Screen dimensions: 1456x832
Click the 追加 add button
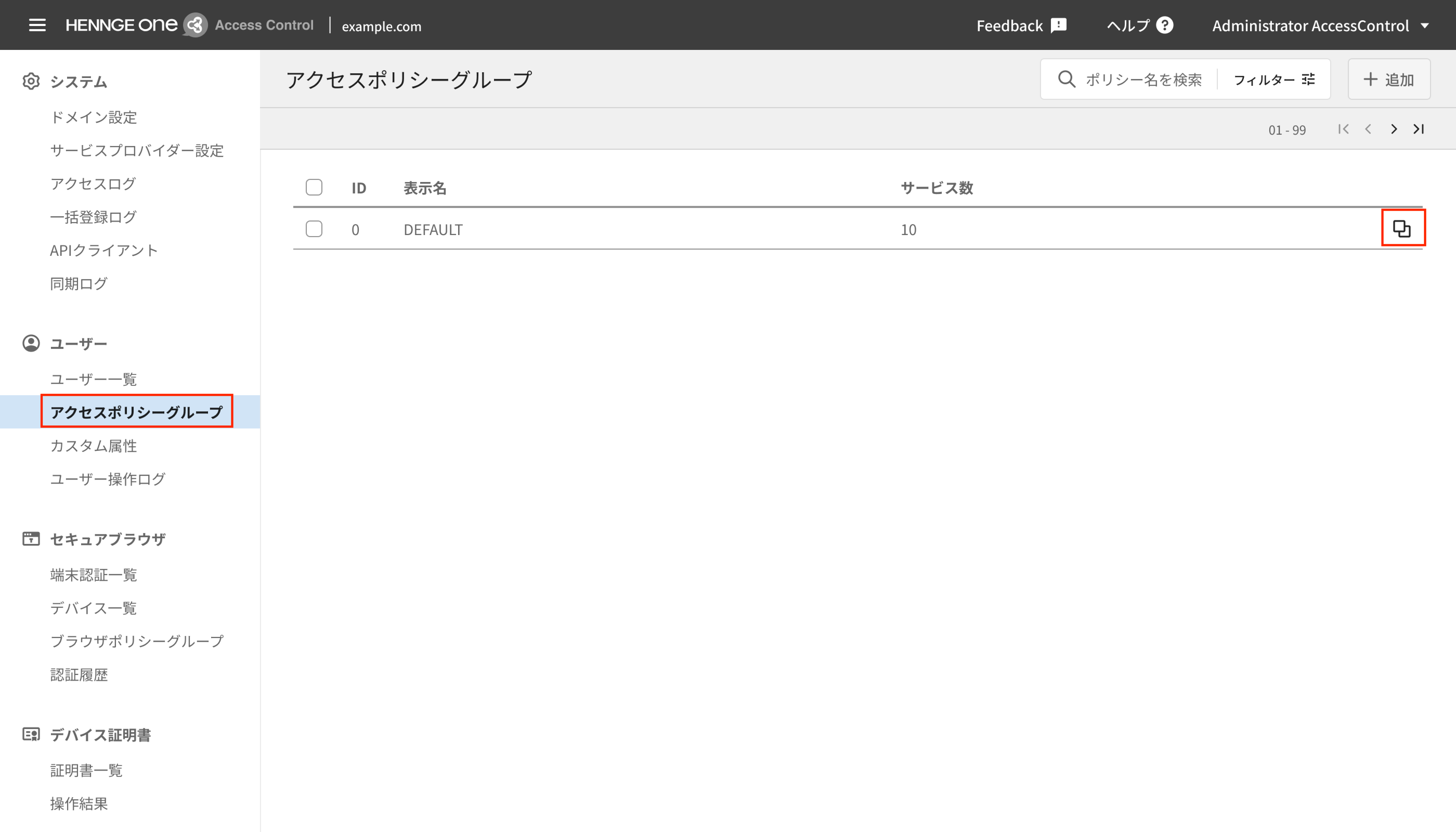pos(1389,79)
